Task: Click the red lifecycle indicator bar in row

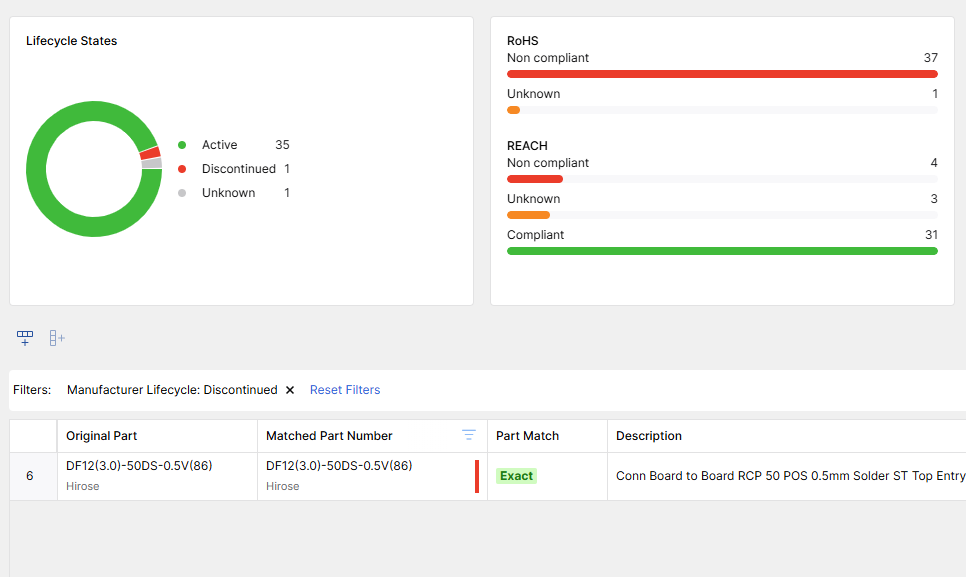Action: click(477, 476)
